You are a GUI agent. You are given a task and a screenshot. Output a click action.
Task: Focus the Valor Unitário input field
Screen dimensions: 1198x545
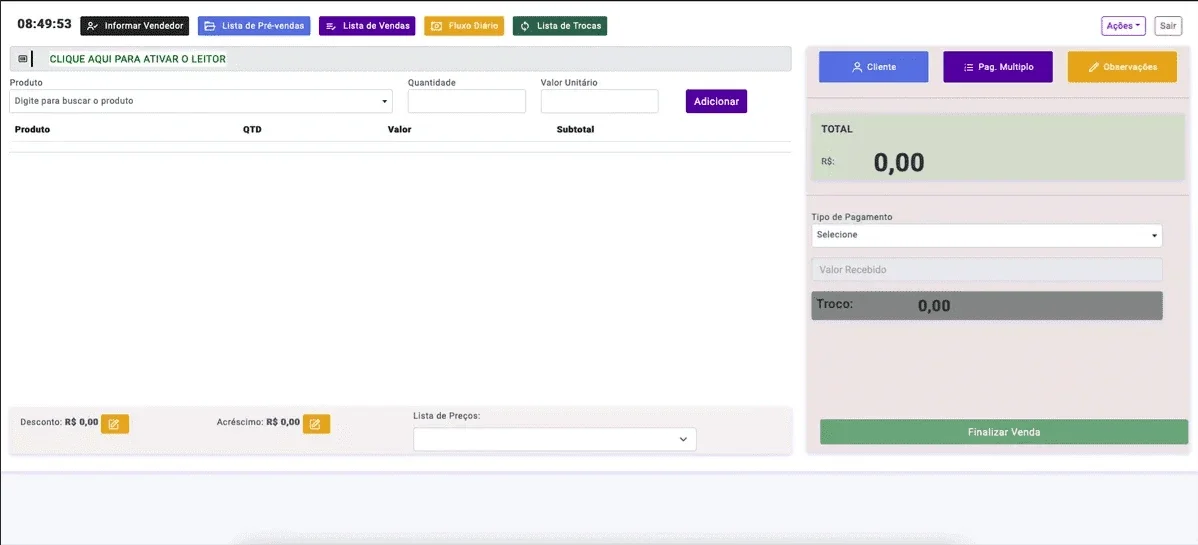tap(600, 101)
